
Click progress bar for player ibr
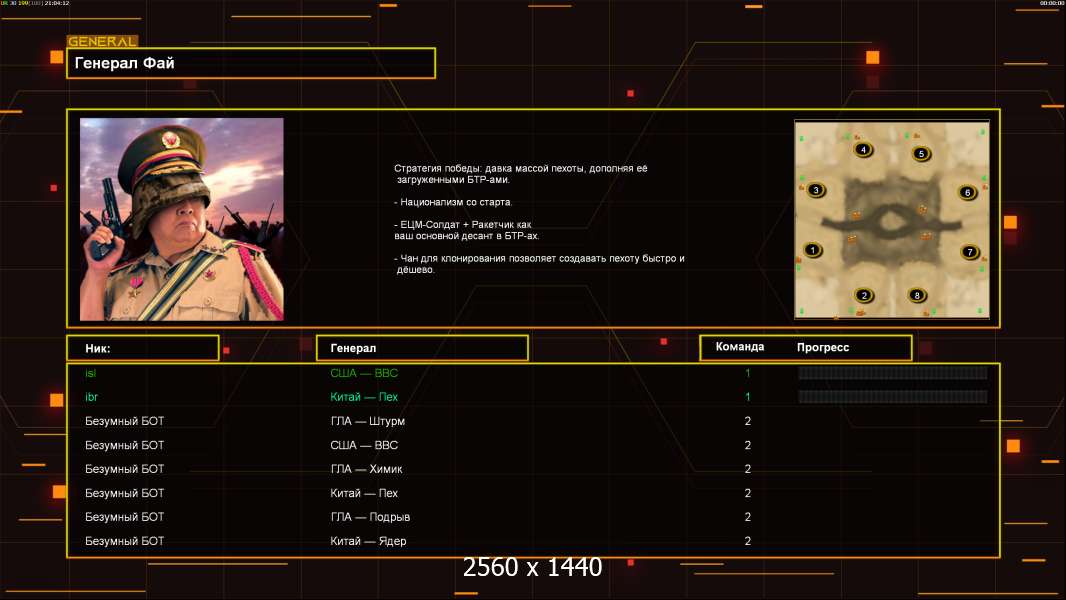(893, 396)
